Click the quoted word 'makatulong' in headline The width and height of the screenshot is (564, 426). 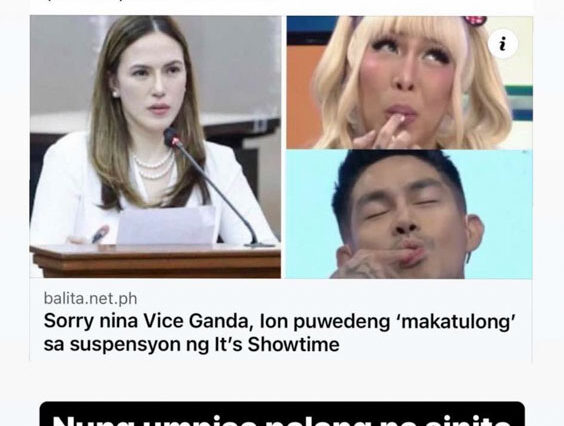click(456, 321)
